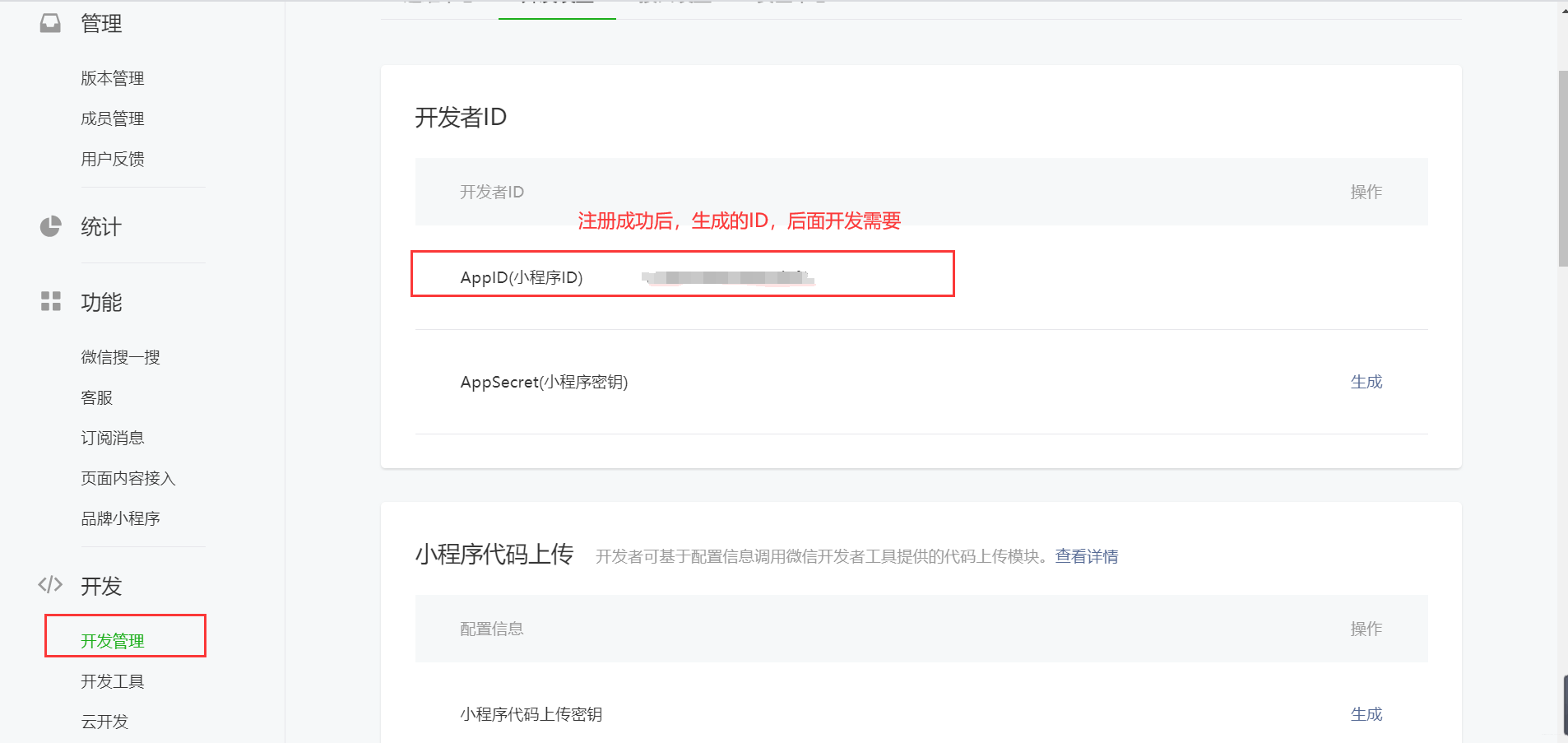This screenshot has width=1568, height=743.
Task: Go to 成员管理 page
Action: coord(113,118)
